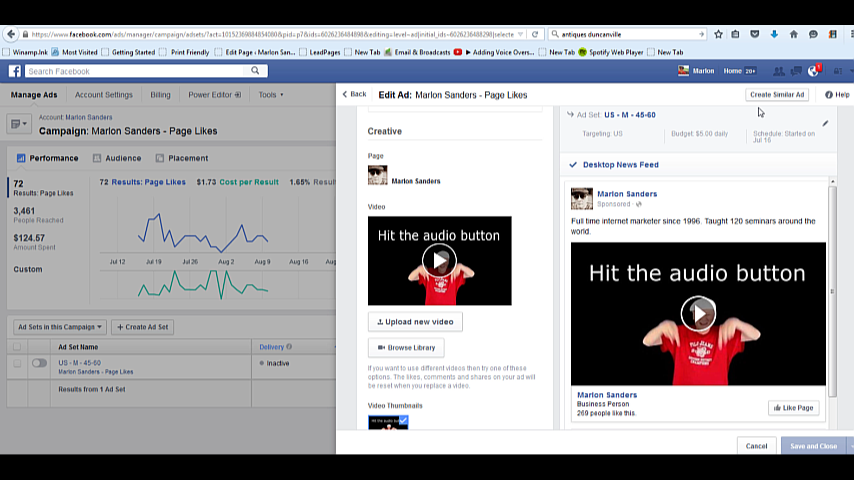Open the Manage Ads tab
Viewport: 854px width, 480px height.
pyautogui.click(x=34, y=95)
